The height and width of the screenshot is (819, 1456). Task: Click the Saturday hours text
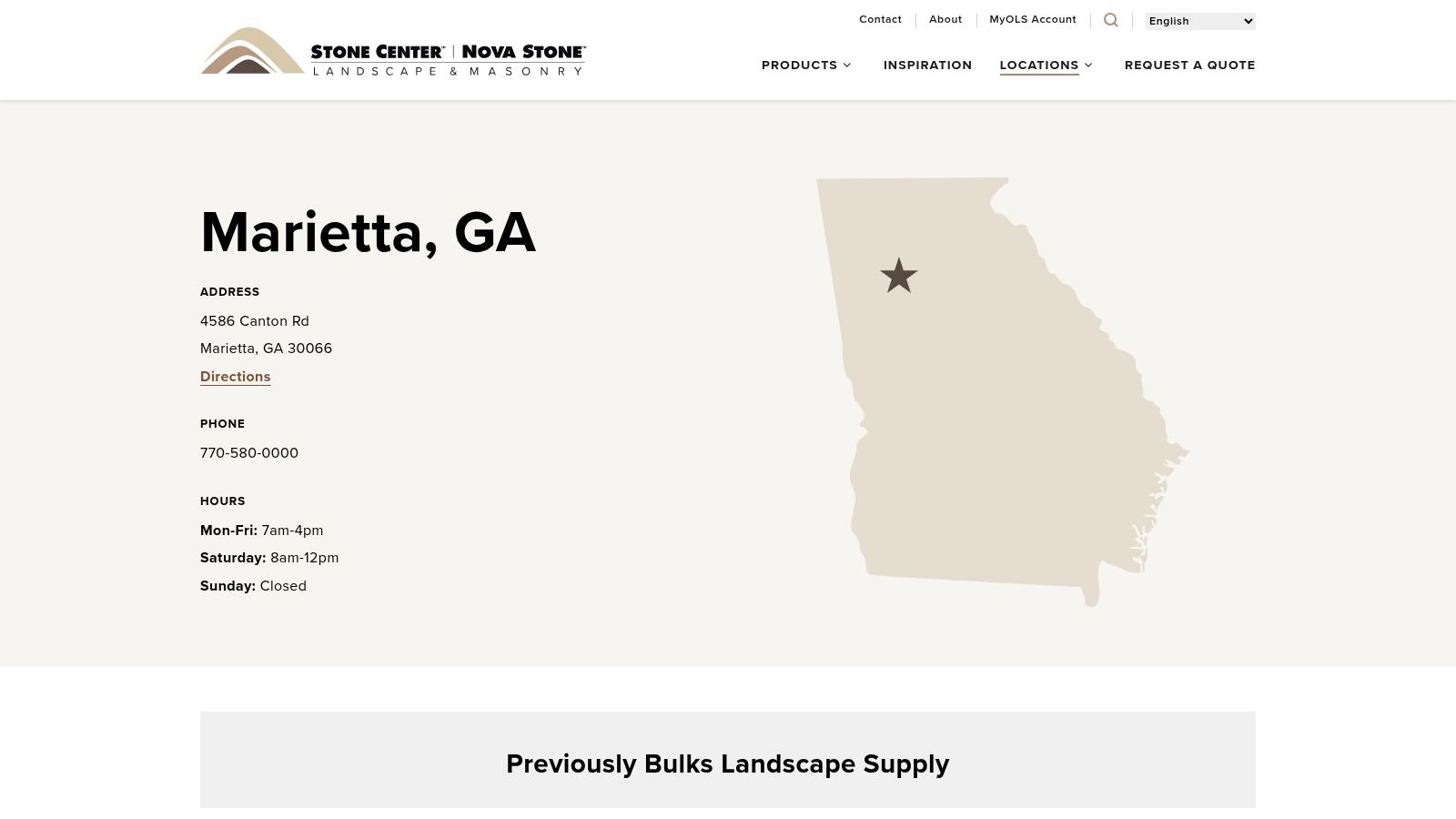coord(269,558)
